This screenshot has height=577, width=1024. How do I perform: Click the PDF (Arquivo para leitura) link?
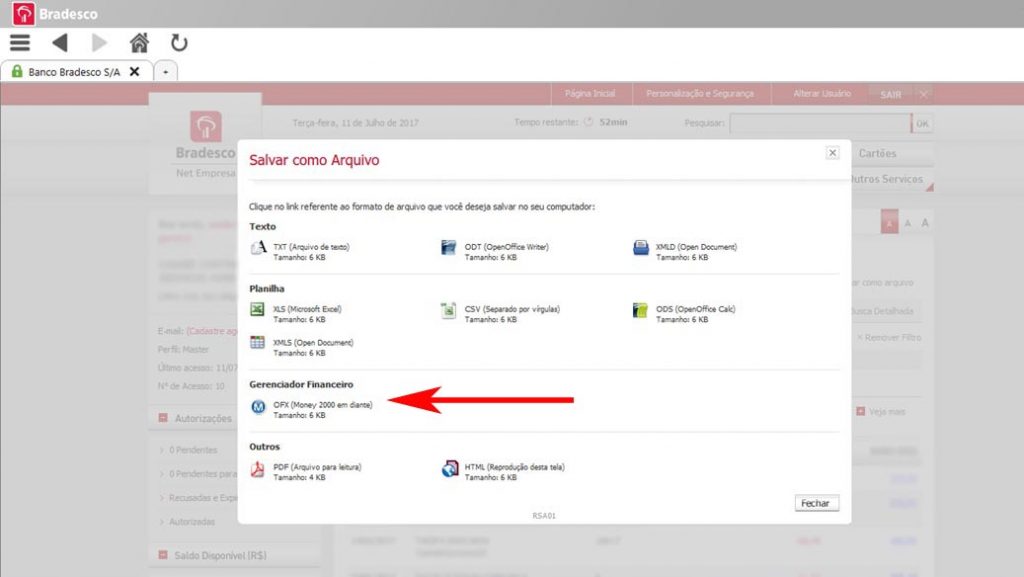coord(317,466)
